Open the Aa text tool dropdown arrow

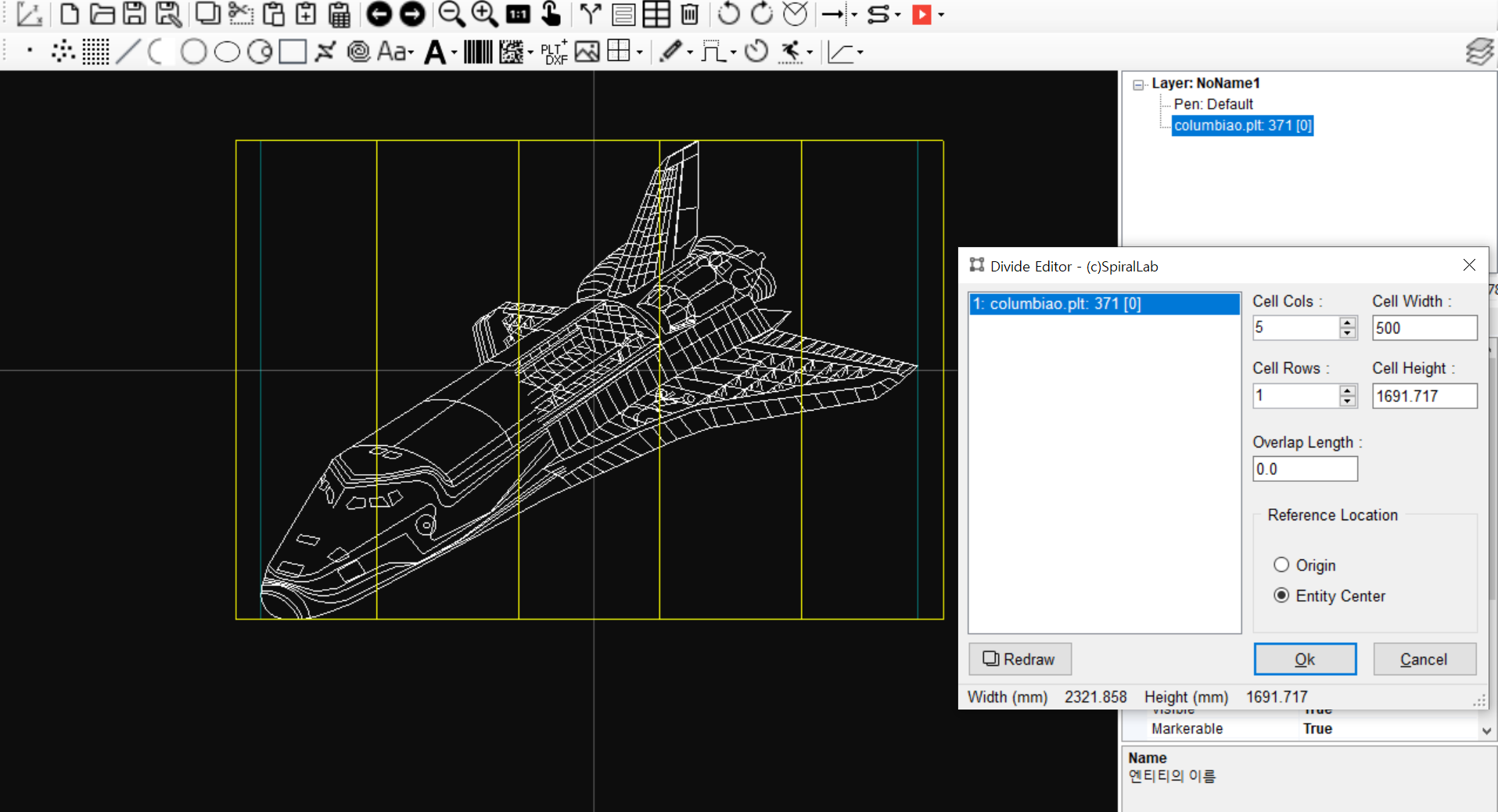pyautogui.click(x=411, y=53)
